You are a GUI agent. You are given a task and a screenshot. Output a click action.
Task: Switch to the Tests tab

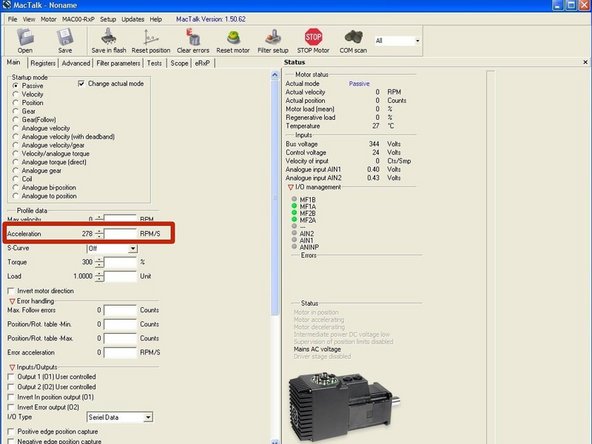154,63
